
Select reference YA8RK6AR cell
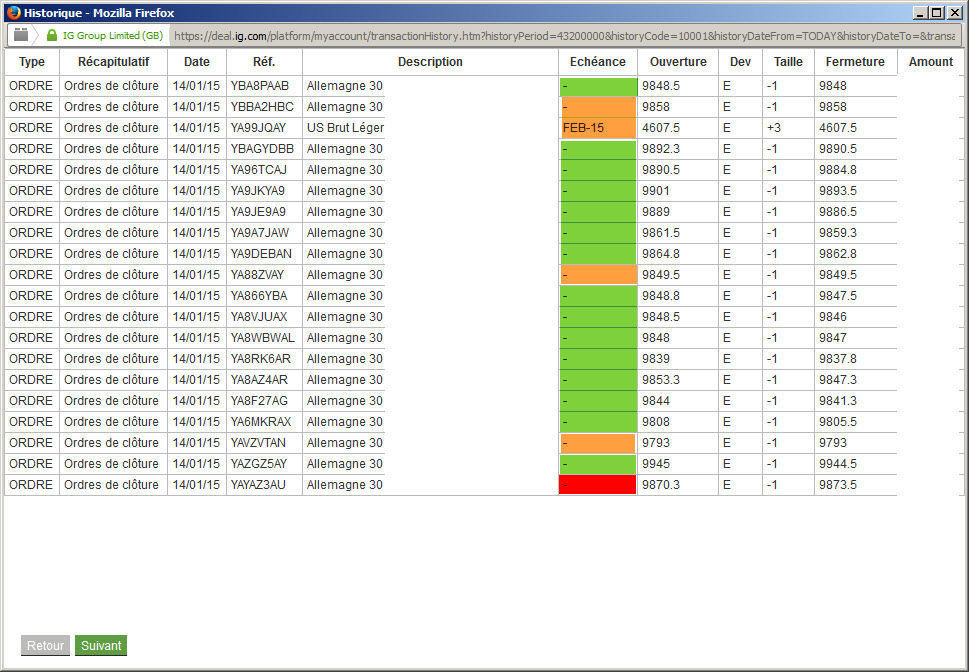(264, 359)
